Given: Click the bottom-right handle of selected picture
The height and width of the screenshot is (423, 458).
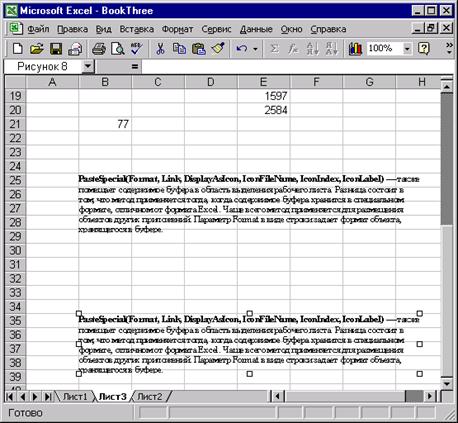Looking at the screenshot, I should [420, 374].
